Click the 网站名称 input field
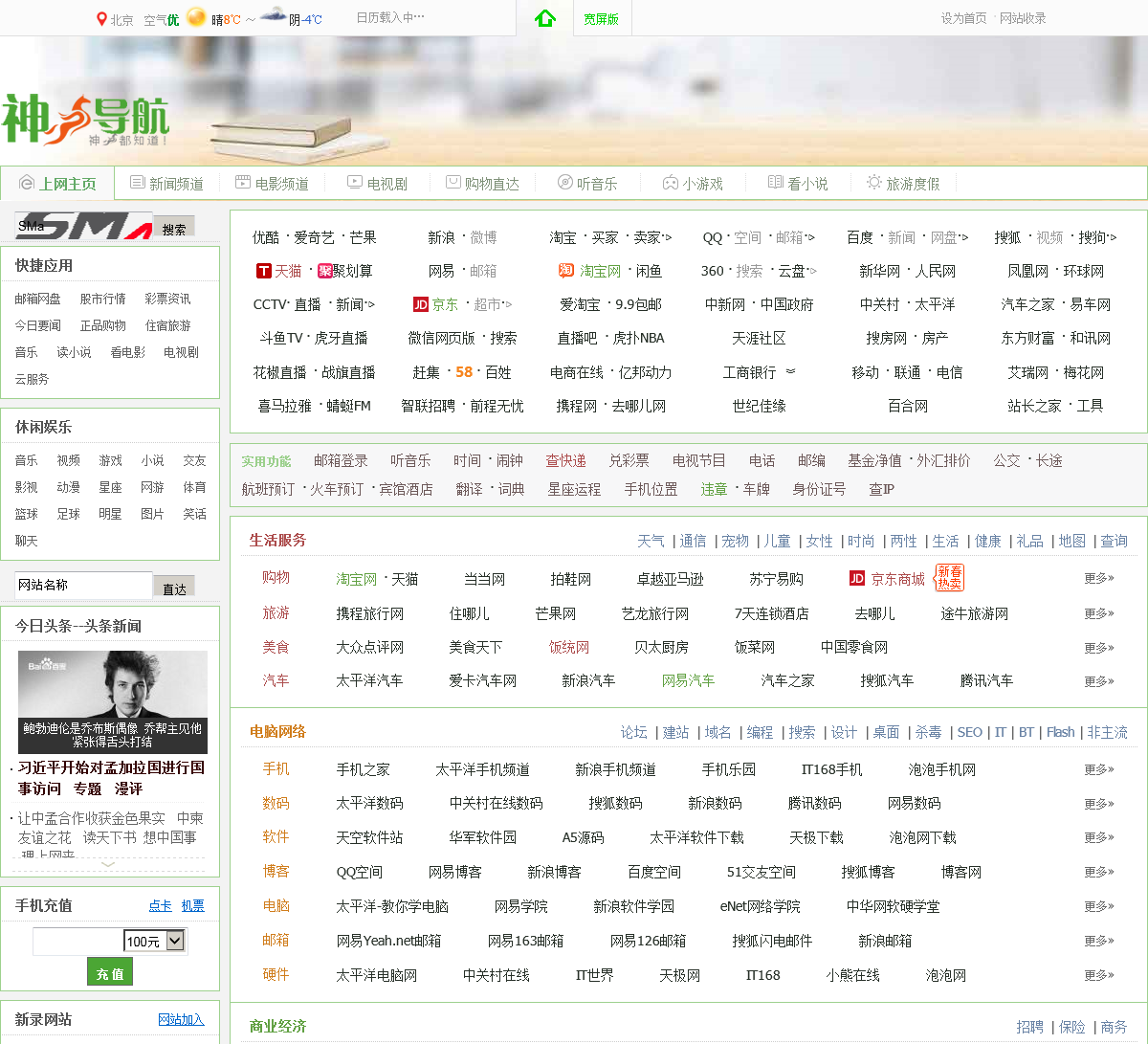This screenshot has height=1044, width=1148. 83,585
